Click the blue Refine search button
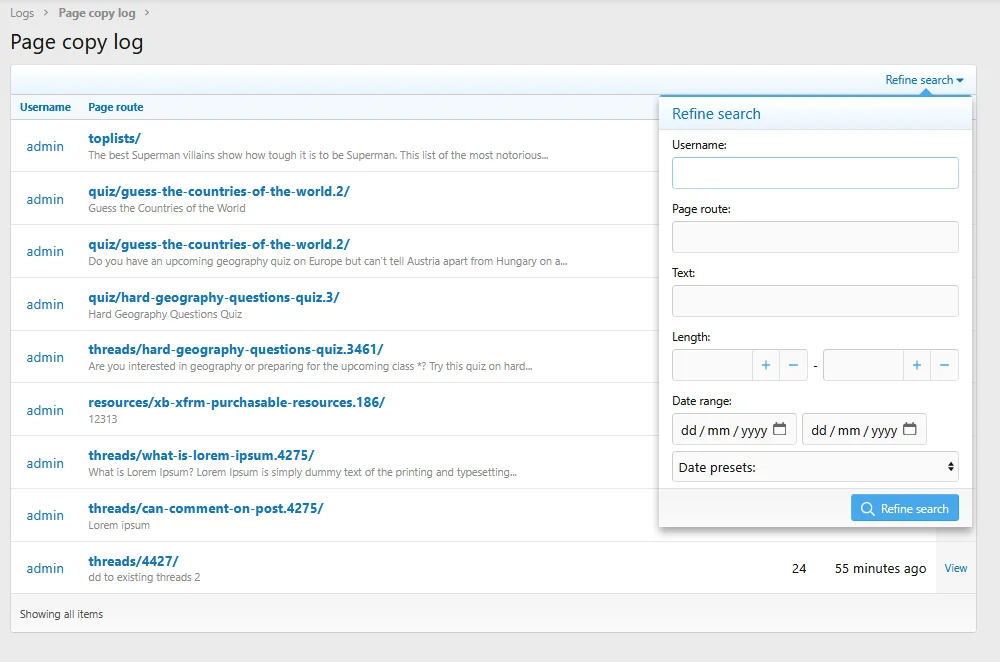 (905, 508)
